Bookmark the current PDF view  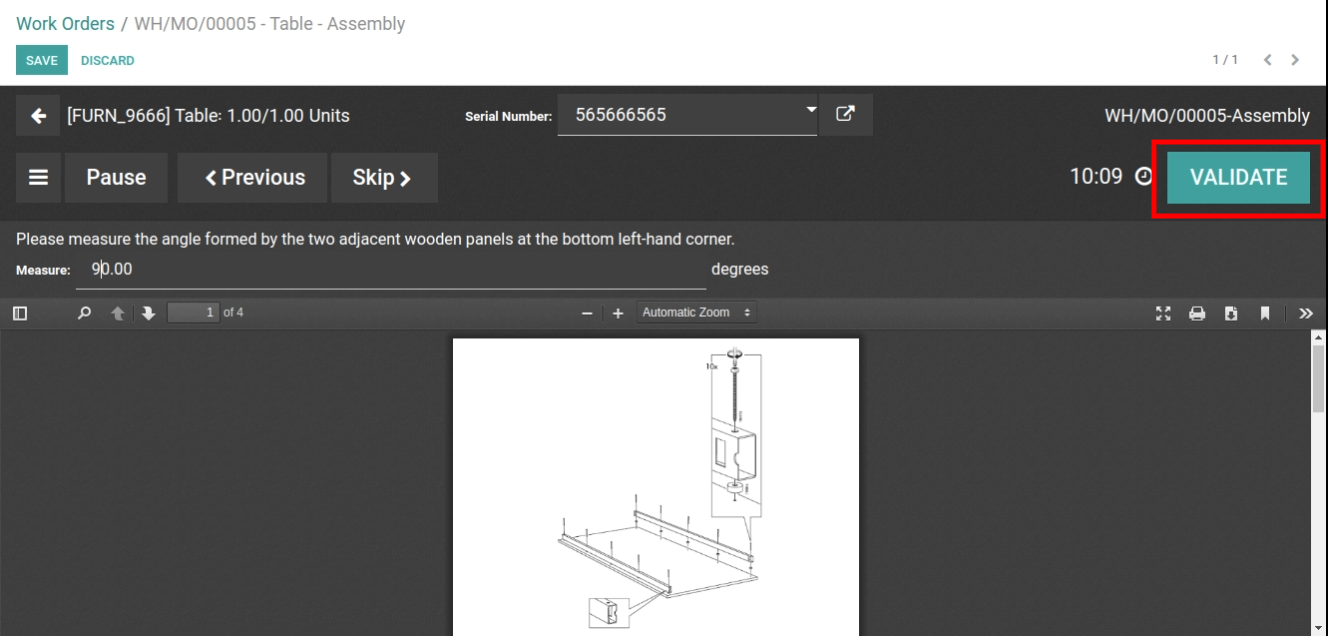coord(1265,313)
